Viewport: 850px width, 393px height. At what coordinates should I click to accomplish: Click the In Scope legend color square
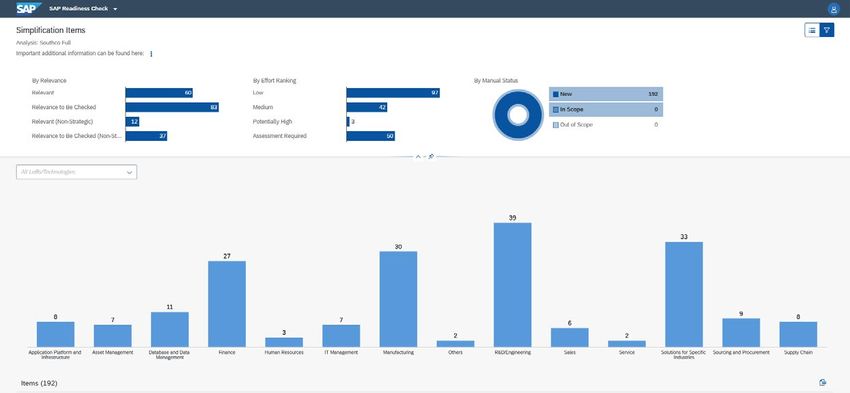pos(556,109)
